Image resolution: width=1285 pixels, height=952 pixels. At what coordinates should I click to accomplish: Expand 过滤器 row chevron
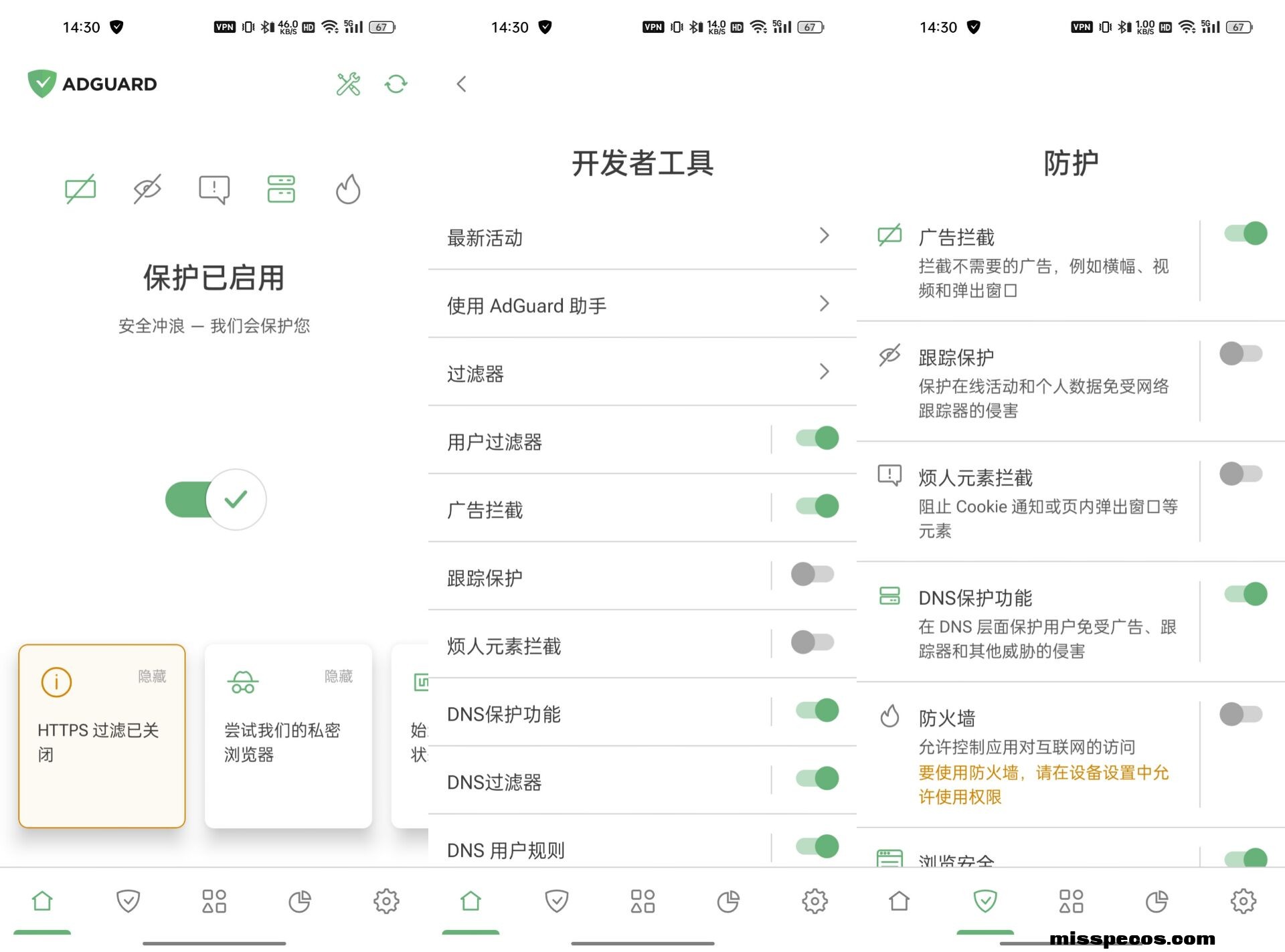click(x=825, y=371)
